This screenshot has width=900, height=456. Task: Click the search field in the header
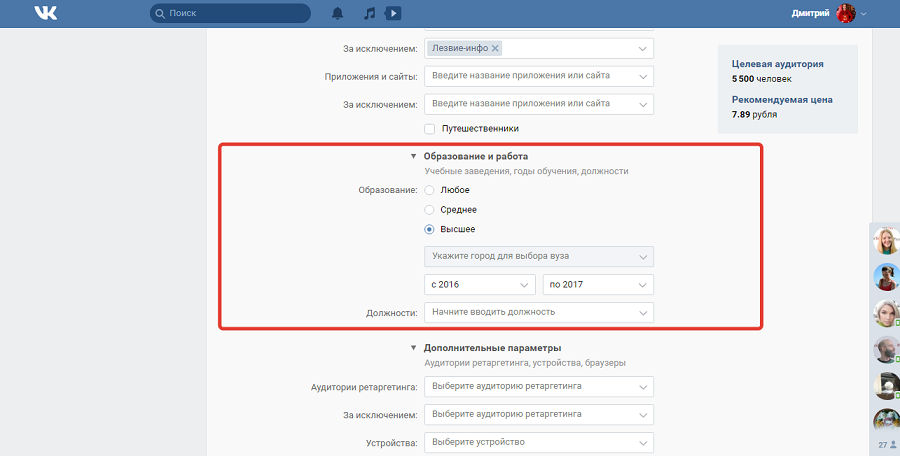coord(230,13)
